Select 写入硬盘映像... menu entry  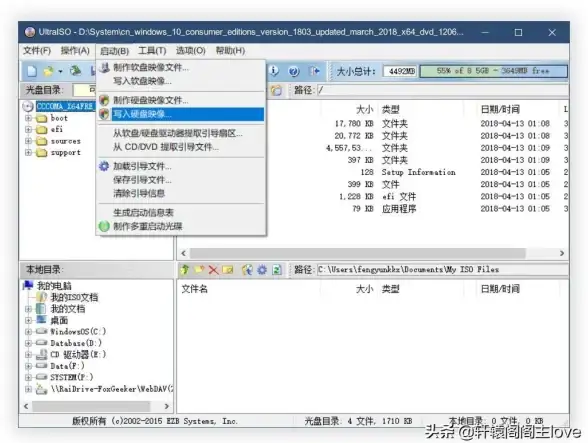pyautogui.click(x=181, y=114)
